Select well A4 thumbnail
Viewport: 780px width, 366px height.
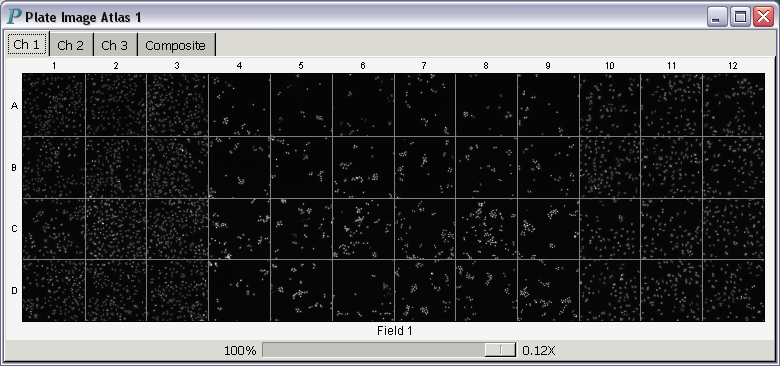[239, 104]
